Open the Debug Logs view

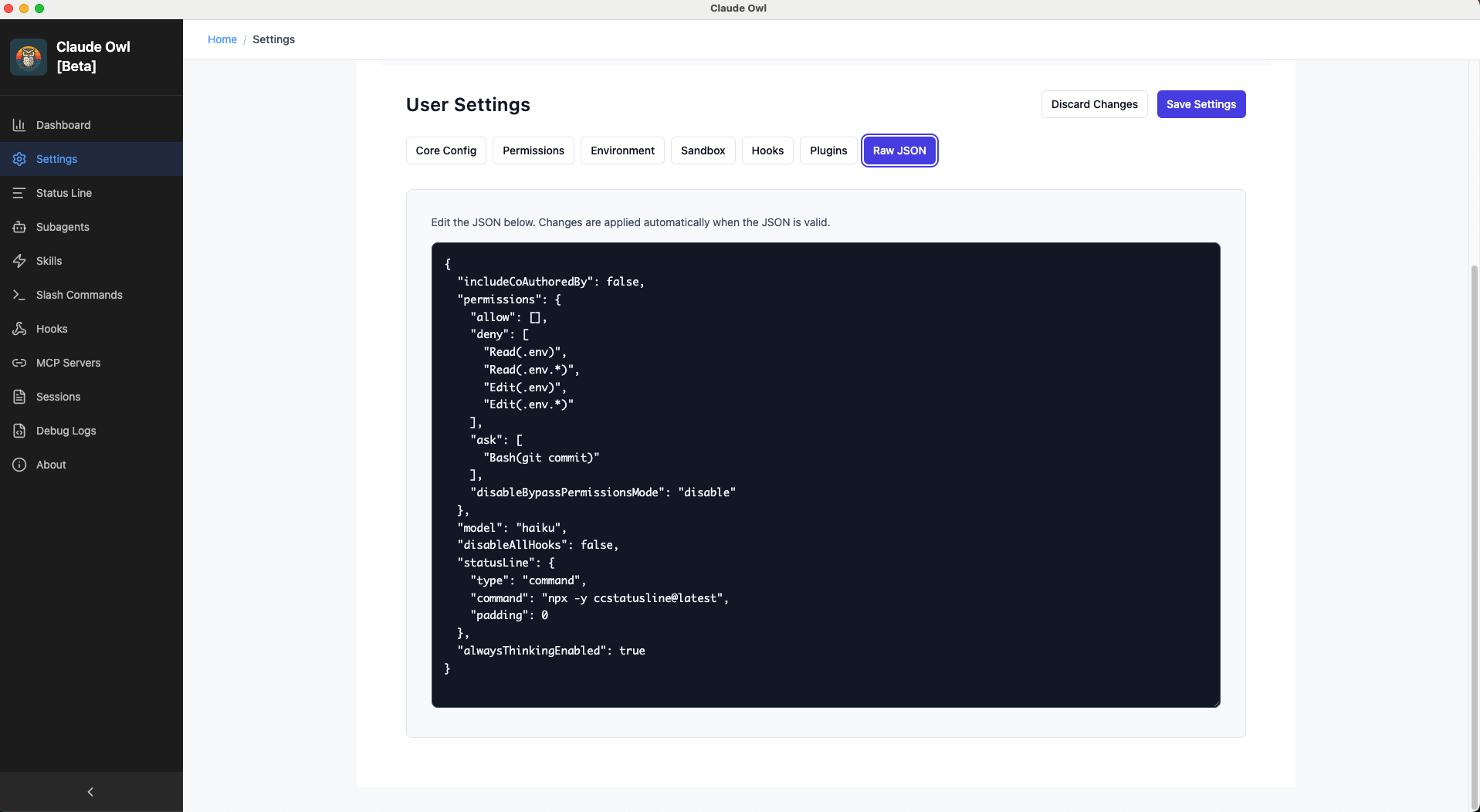[x=65, y=431]
